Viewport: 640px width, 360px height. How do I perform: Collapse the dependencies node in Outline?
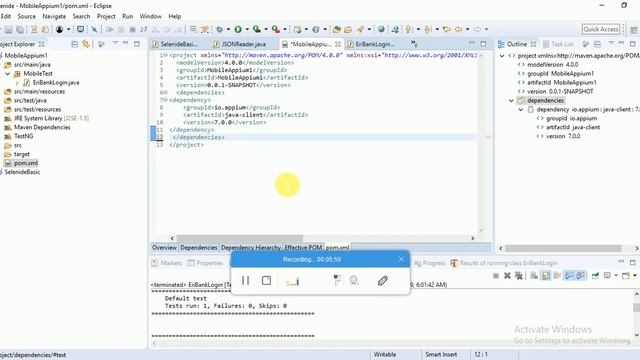point(511,100)
